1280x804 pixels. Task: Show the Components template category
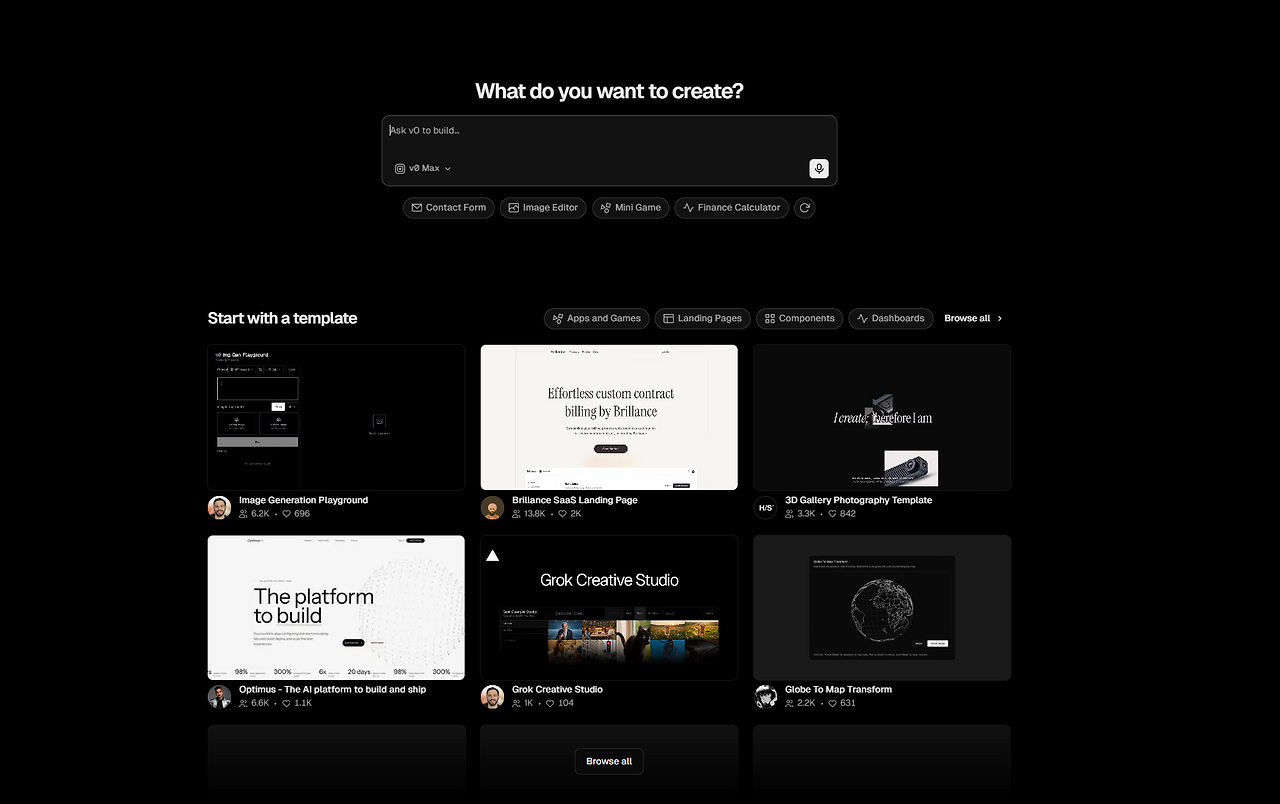[x=800, y=319]
